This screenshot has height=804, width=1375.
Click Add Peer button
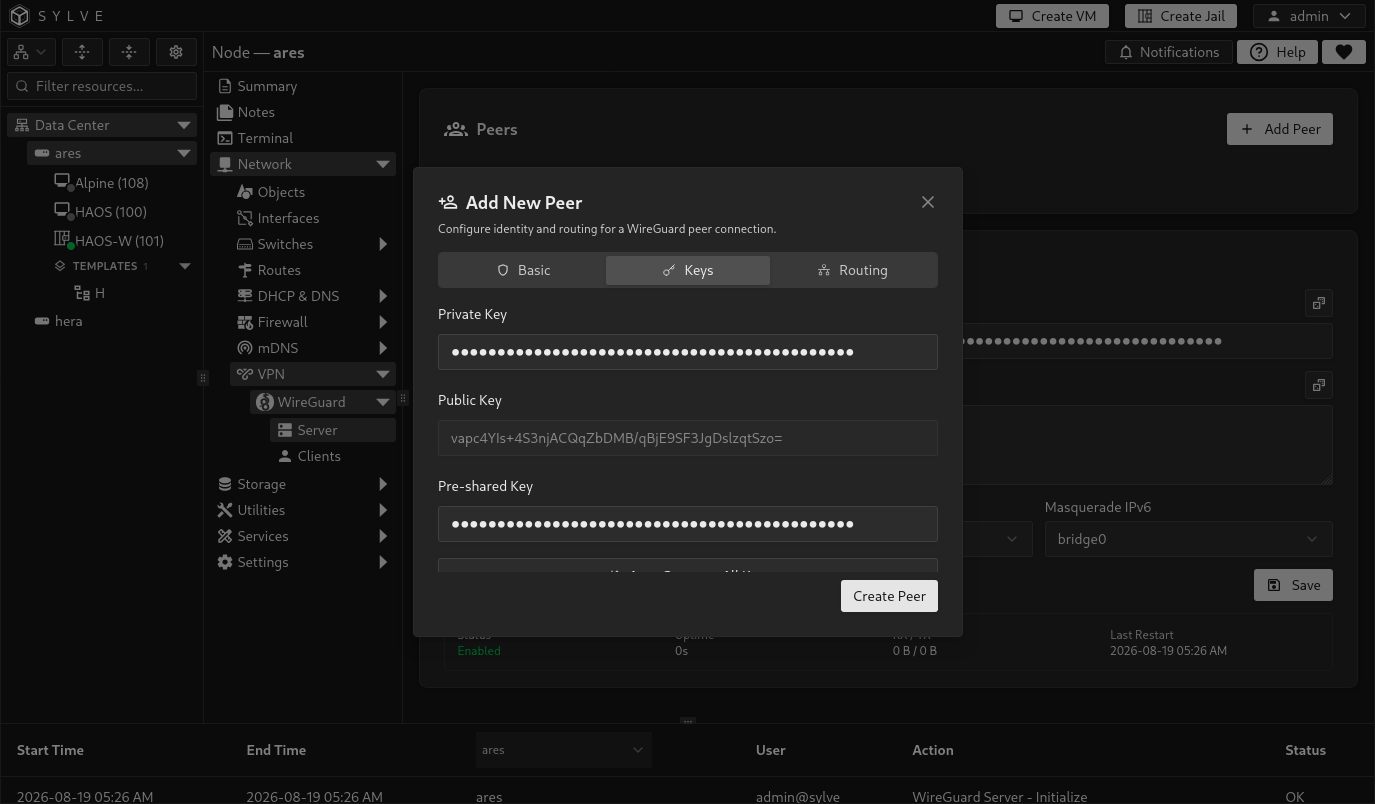coord(1280,129)
